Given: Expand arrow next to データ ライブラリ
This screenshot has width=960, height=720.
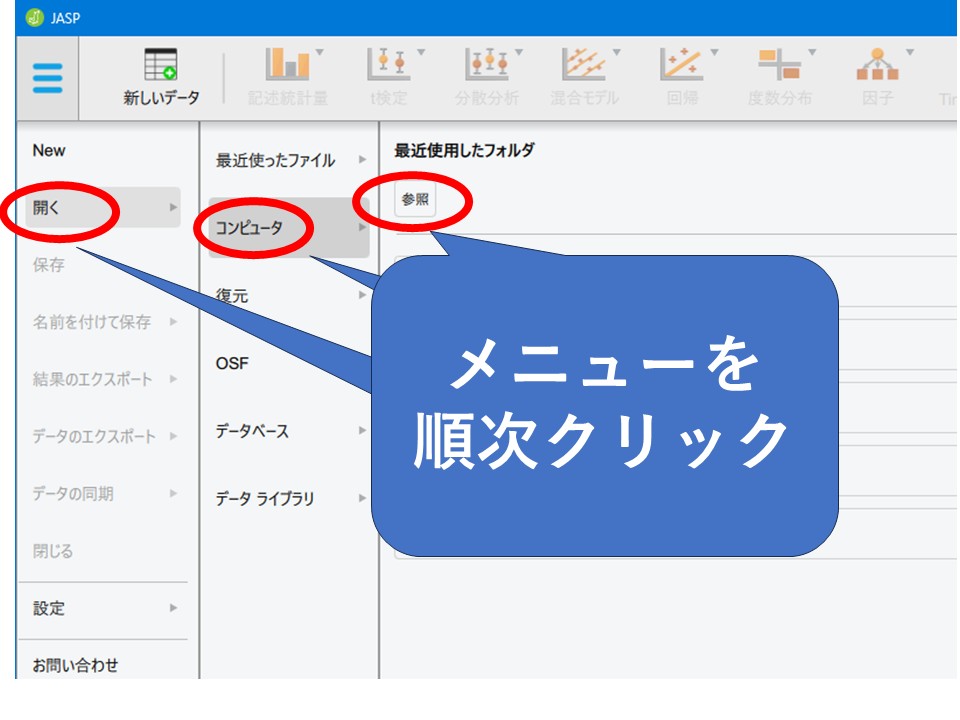Looking at the screenshot, I should click(362, 498).
